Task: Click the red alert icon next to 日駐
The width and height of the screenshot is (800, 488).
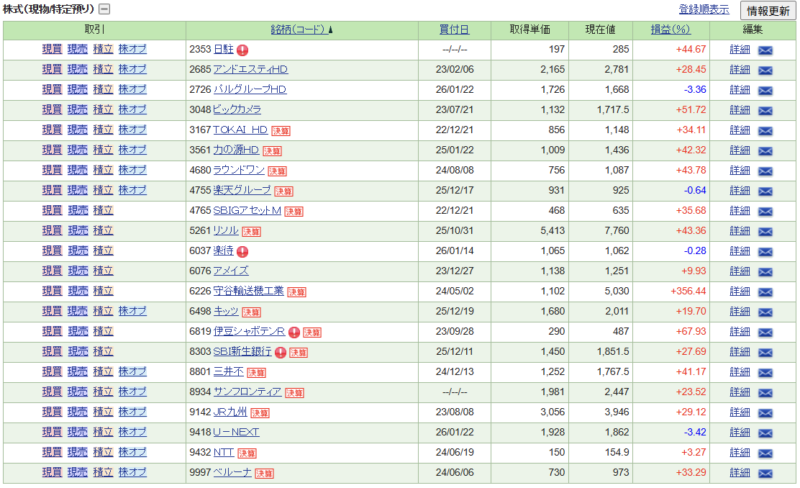Action: 243,49
